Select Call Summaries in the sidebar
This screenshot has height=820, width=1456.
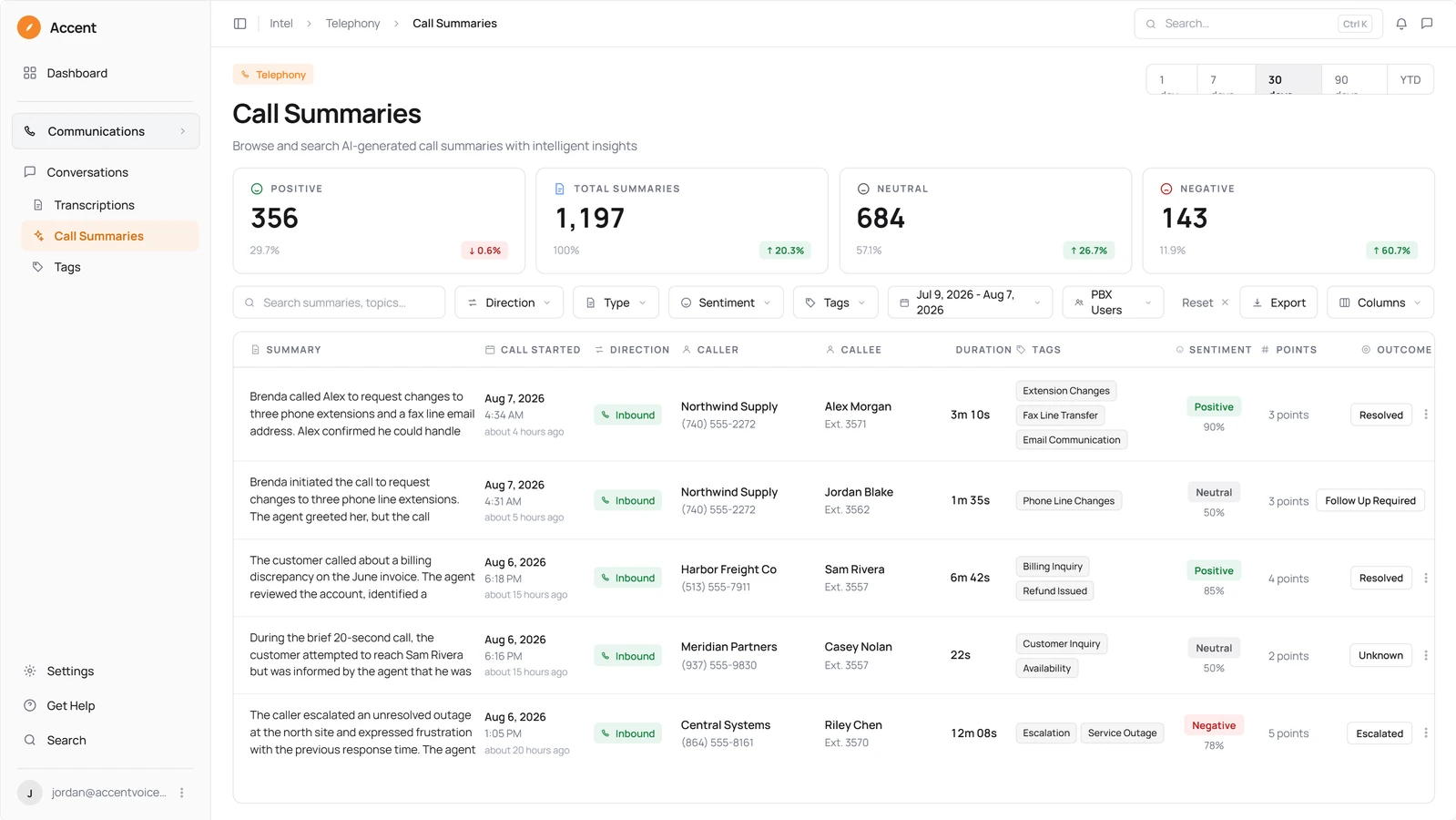point(109,236)
